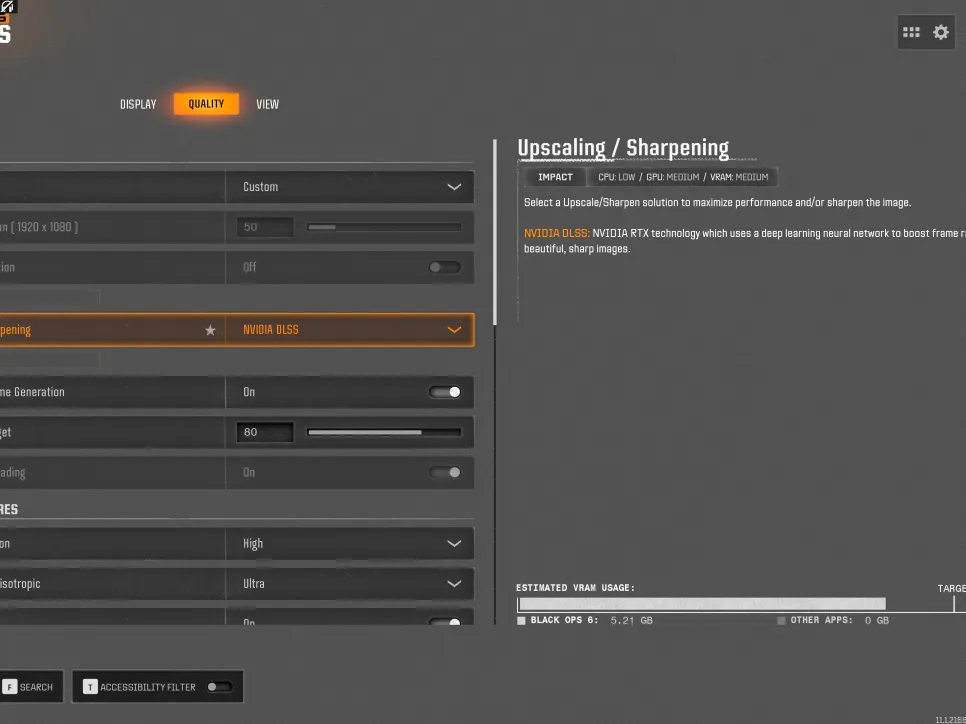Toggle Frame Generation off

click(445, 392)
